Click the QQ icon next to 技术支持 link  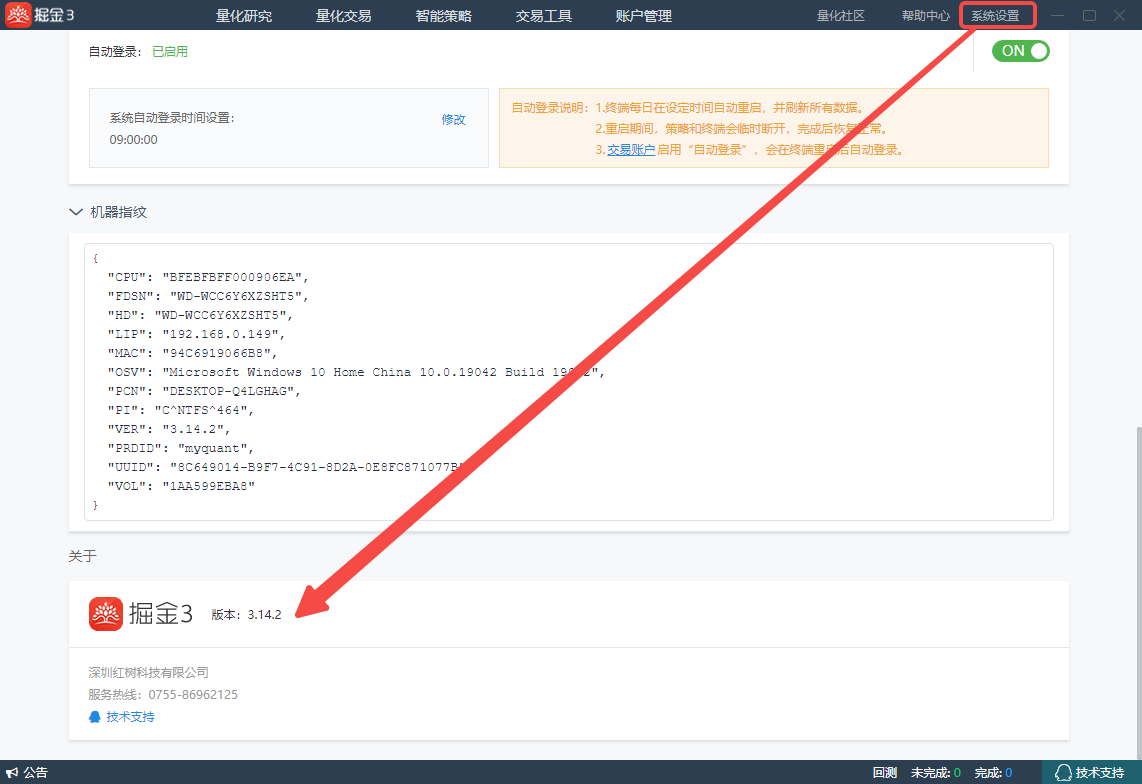coord(95,717)
